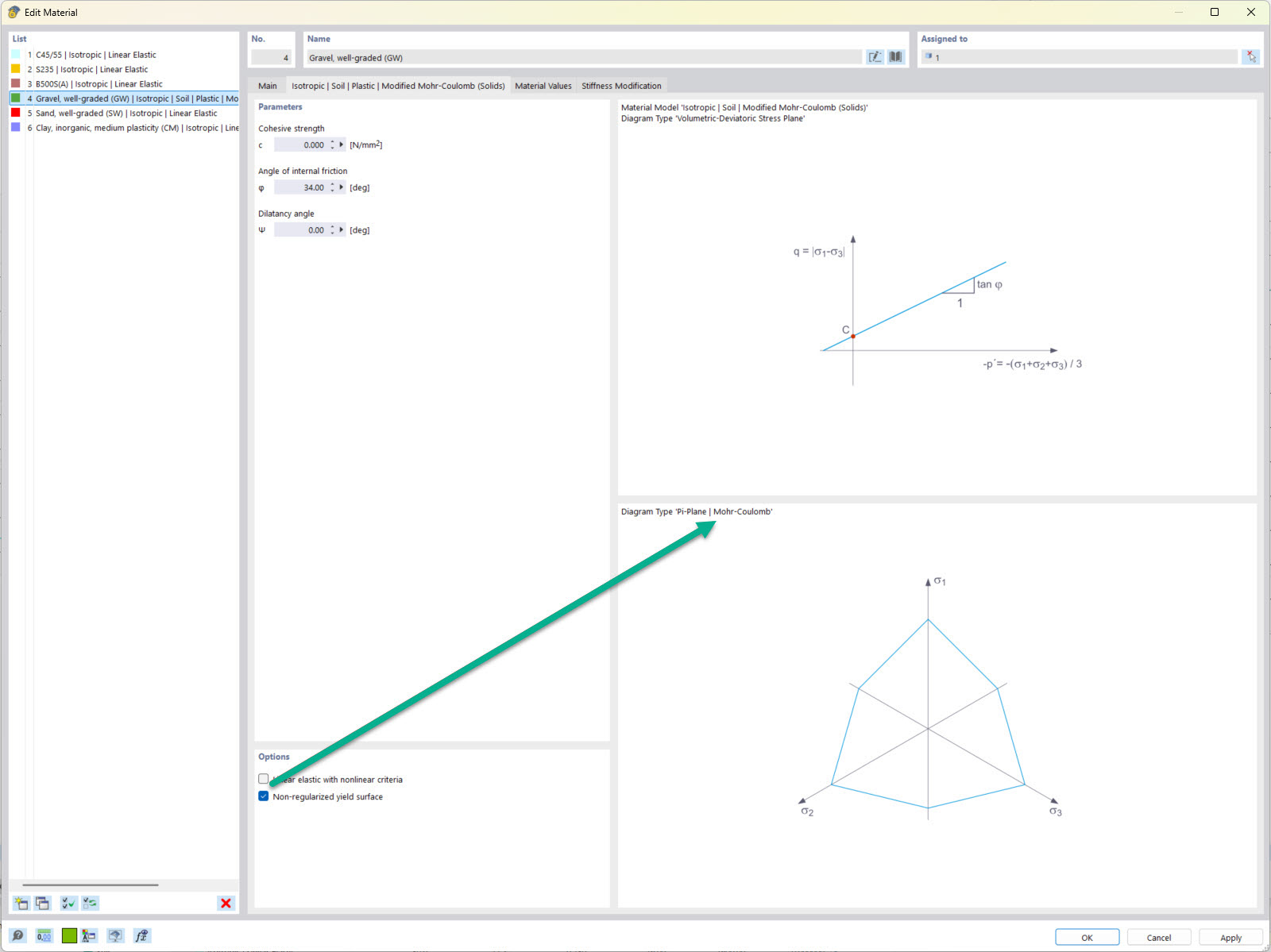Expand options arrow beside cohesive strength field
1271x952 pixels.
pyautogui.click(x=341, y=145)
